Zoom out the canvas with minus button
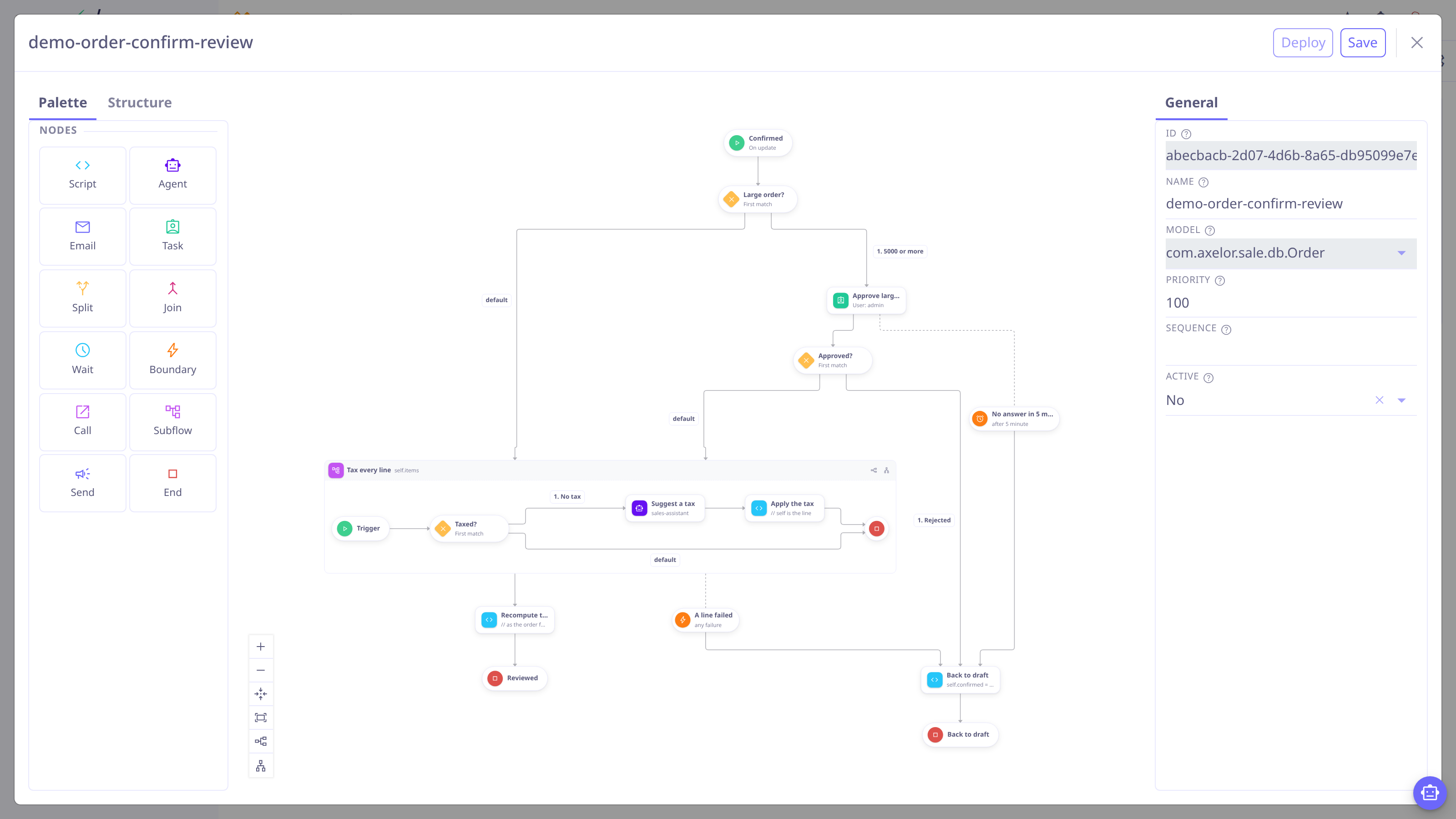 261,670
